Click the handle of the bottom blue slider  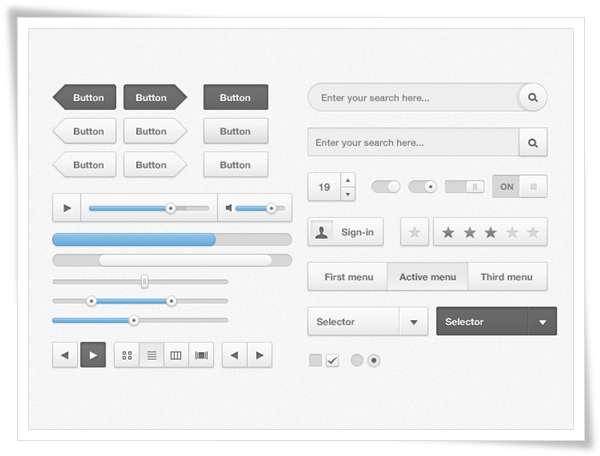point(134,320)
